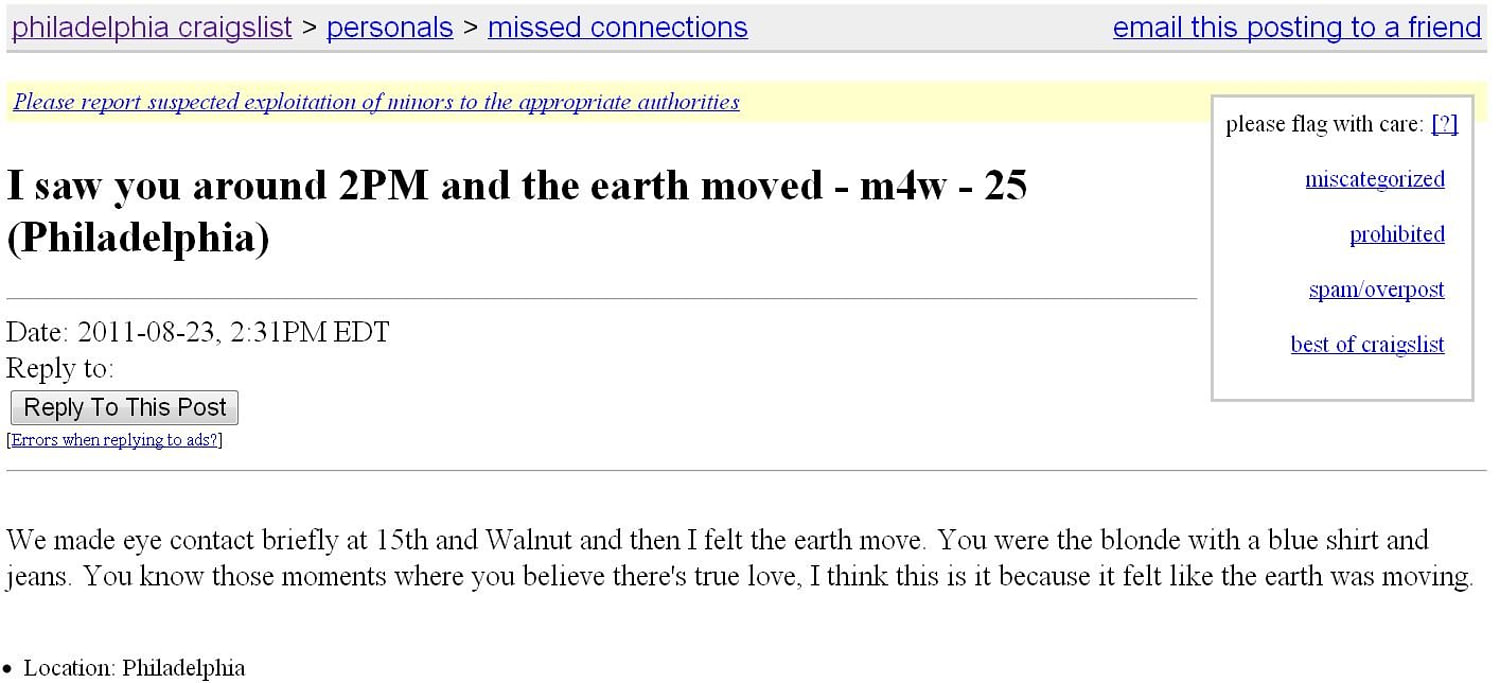Click the separator arrow before missed connections
This screenshot has height=683, width=1500.
pyautogui.click(x=471, y=28)
